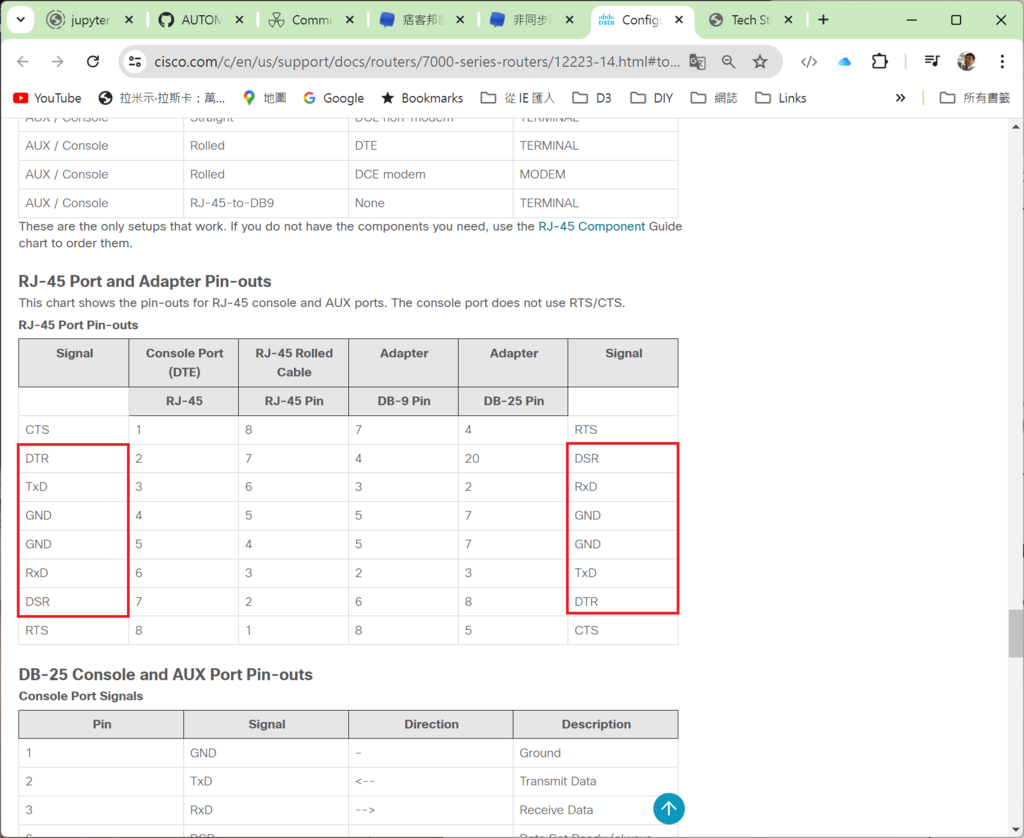Click the Transmit Data description cell
The image size is (1024, 838).
[x=595, y=781]
